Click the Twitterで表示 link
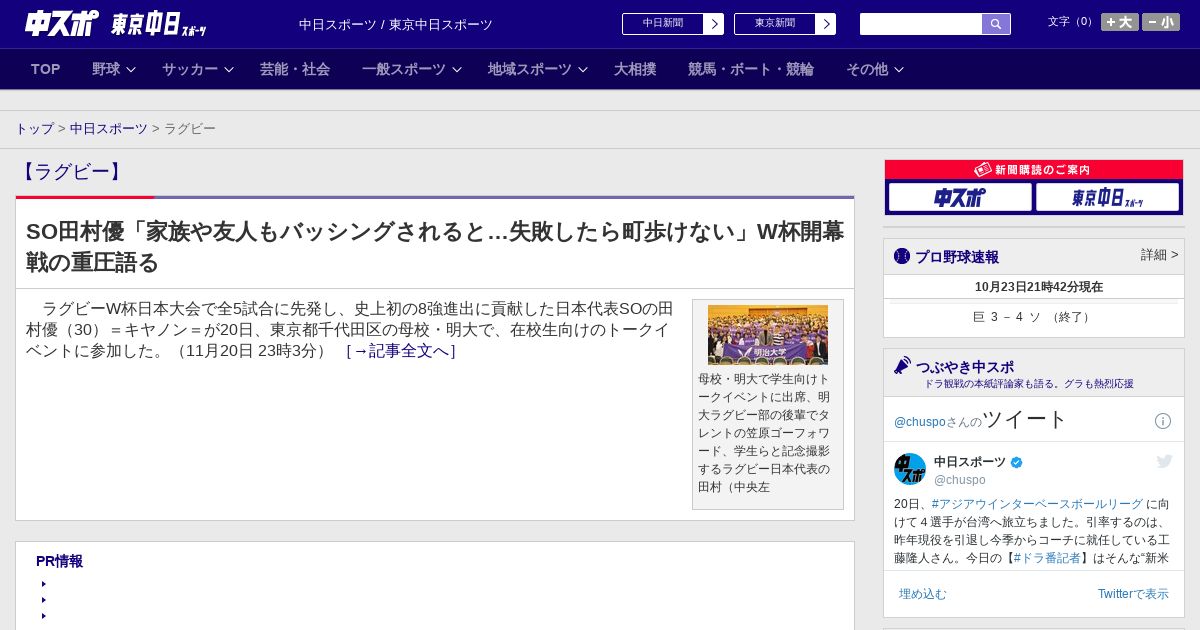 (x=1133, y=594)
